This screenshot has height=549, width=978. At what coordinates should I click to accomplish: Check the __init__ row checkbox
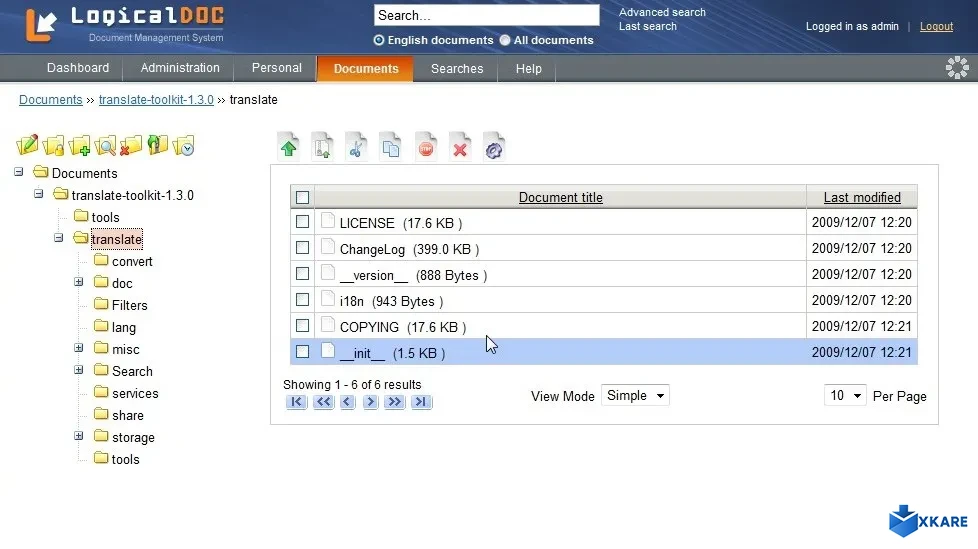tap(303, 352)
